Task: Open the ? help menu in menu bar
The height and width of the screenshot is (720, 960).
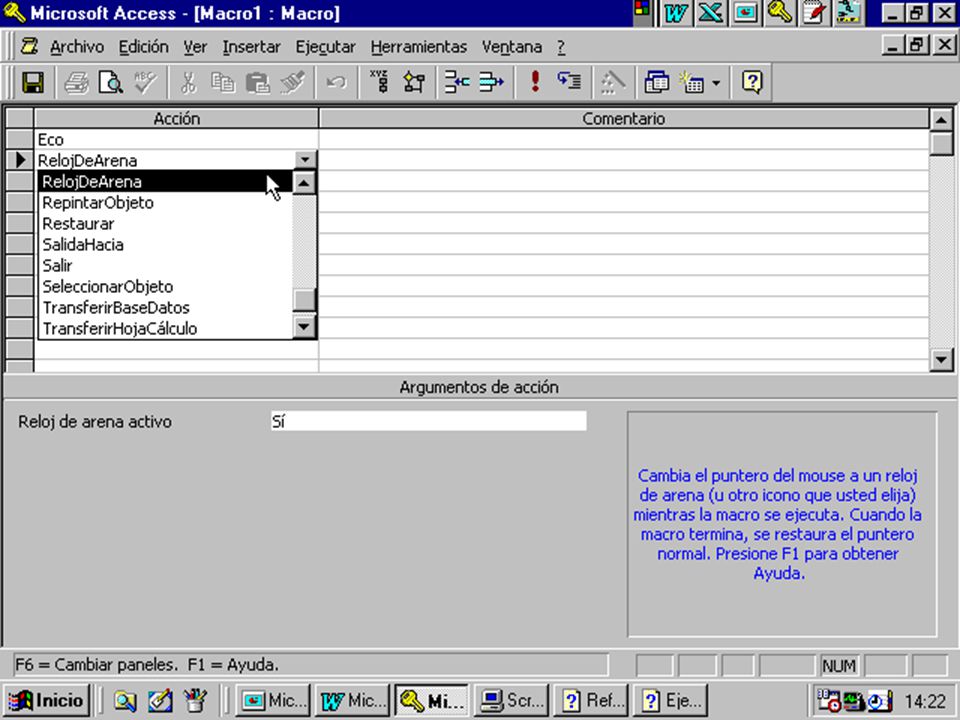Action: tap(561, 47)
